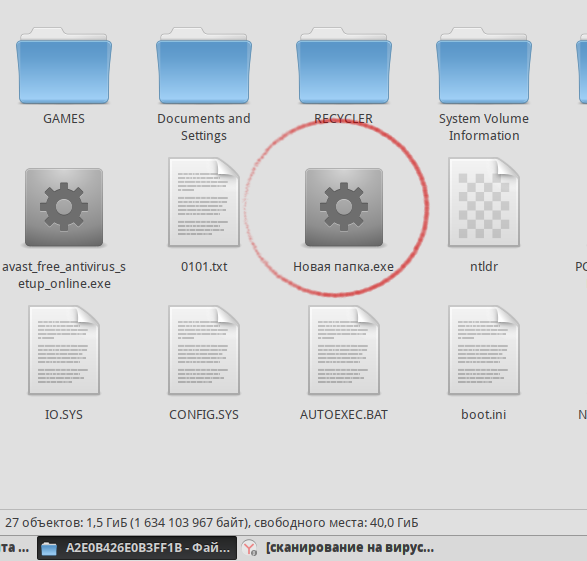Viewport: 587px width, 561px height.
Task: Click the truncated taskbar item ending та ...
Action: pos(15,548)
